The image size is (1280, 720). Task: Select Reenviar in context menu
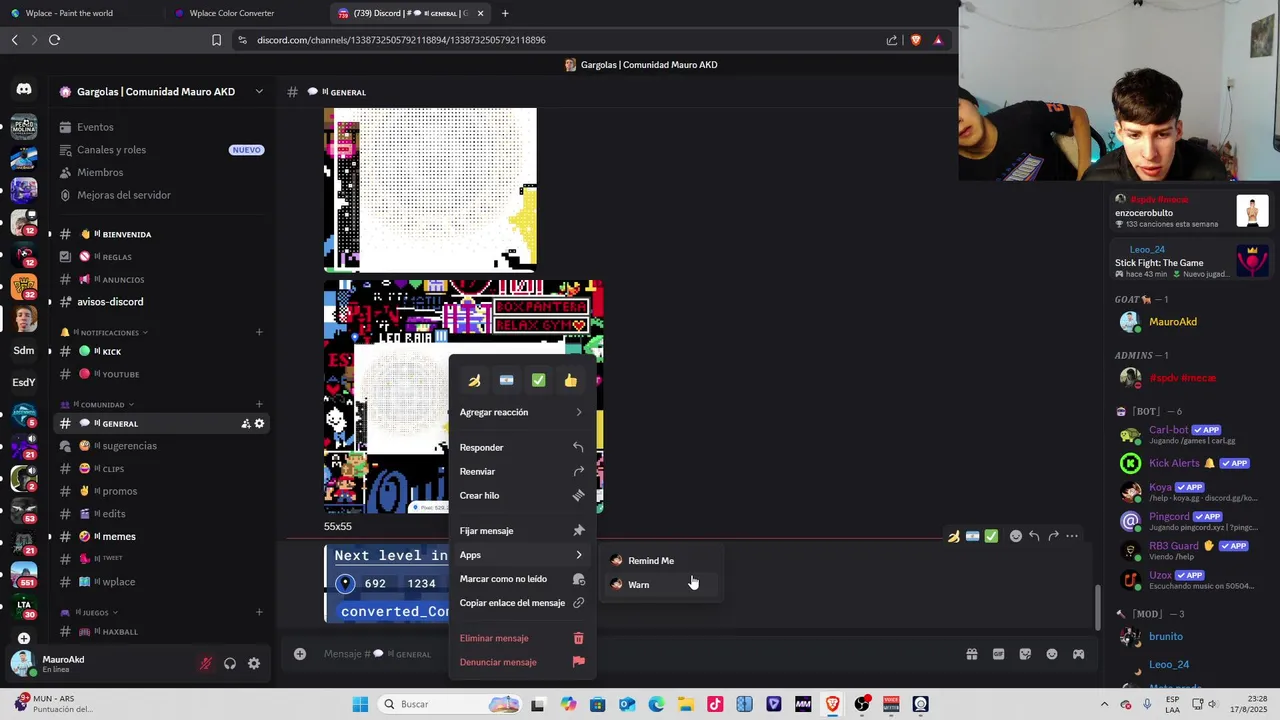[522, 471]
